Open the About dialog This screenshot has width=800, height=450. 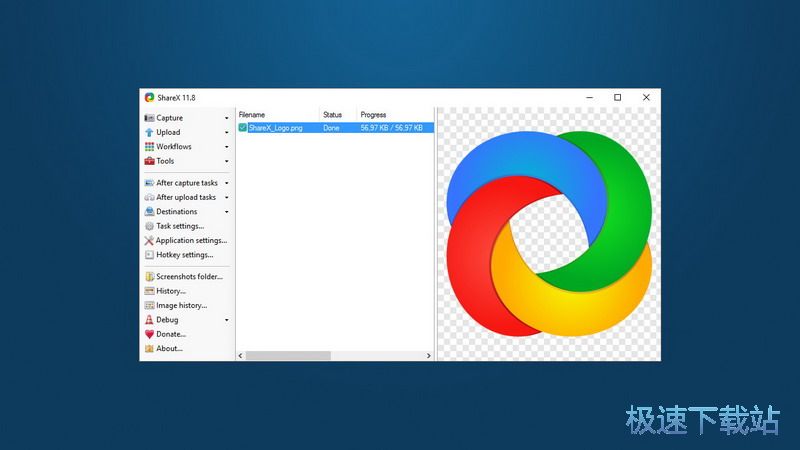point(169,349)
